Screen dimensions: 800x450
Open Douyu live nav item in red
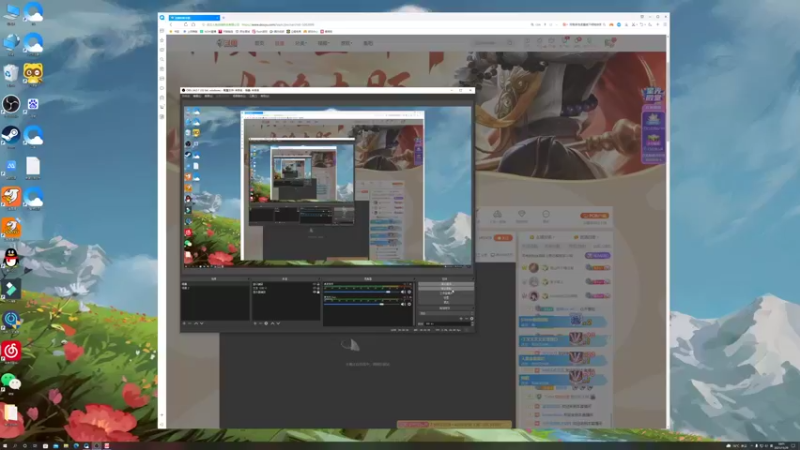[280, 43]
